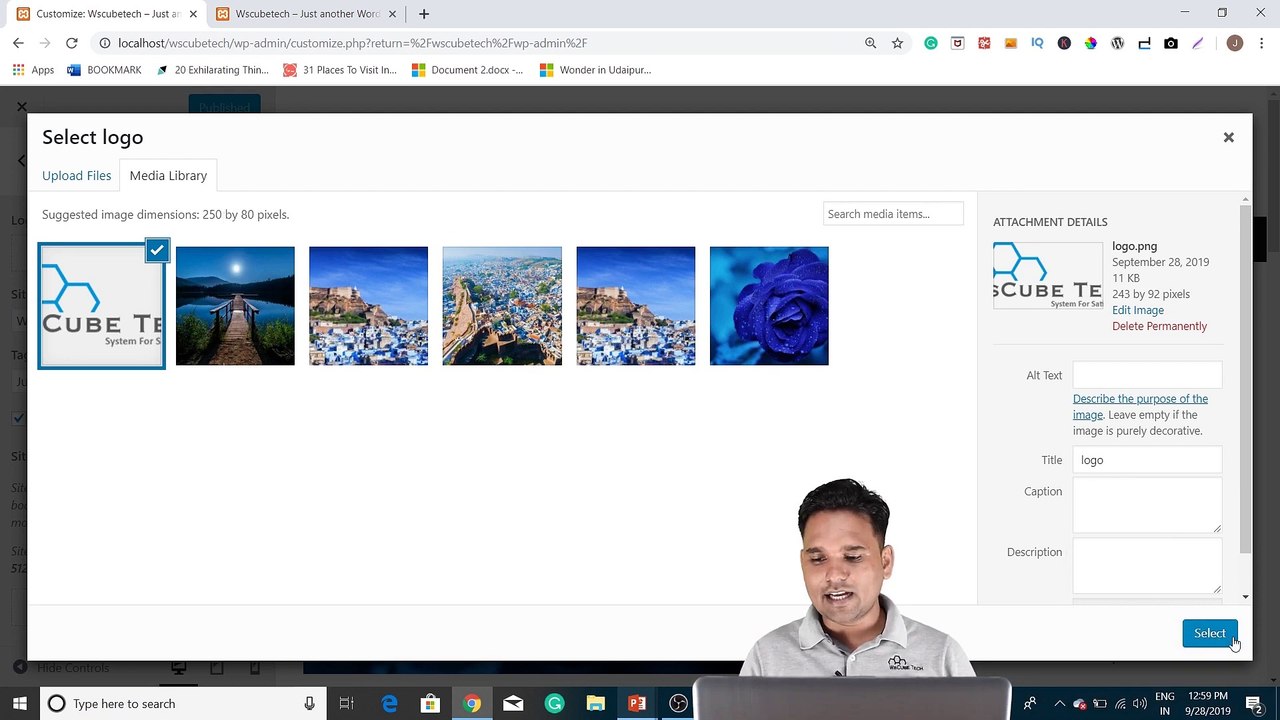Uncheck the selected logo.png thumbnail checkmark
This screenshot has width=1280, height=720.
[157, 250]
